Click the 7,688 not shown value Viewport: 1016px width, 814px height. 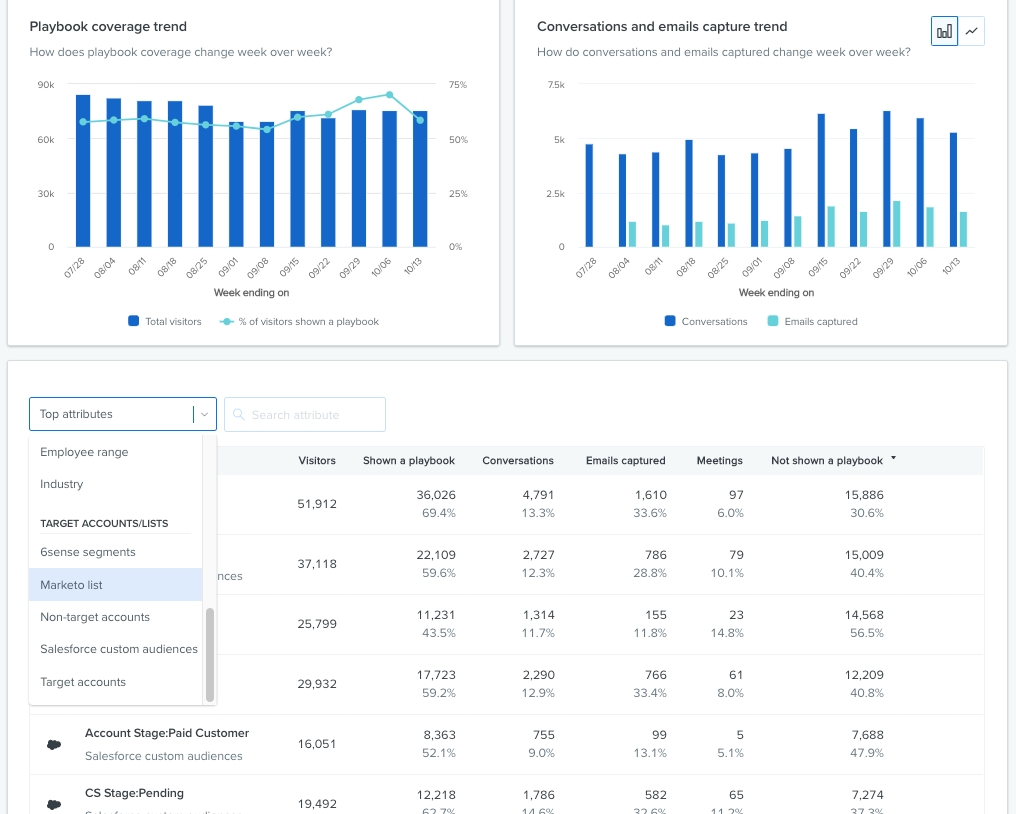coord(868,735)
